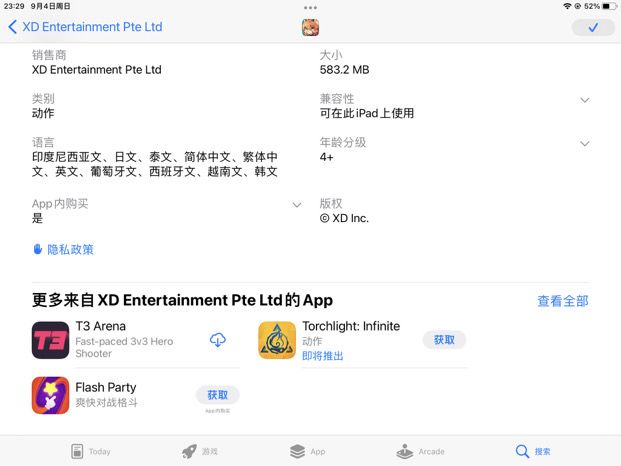Select the © XD Inc. copyright text
This screenshot has height=466, width=621.
(344, 218)
